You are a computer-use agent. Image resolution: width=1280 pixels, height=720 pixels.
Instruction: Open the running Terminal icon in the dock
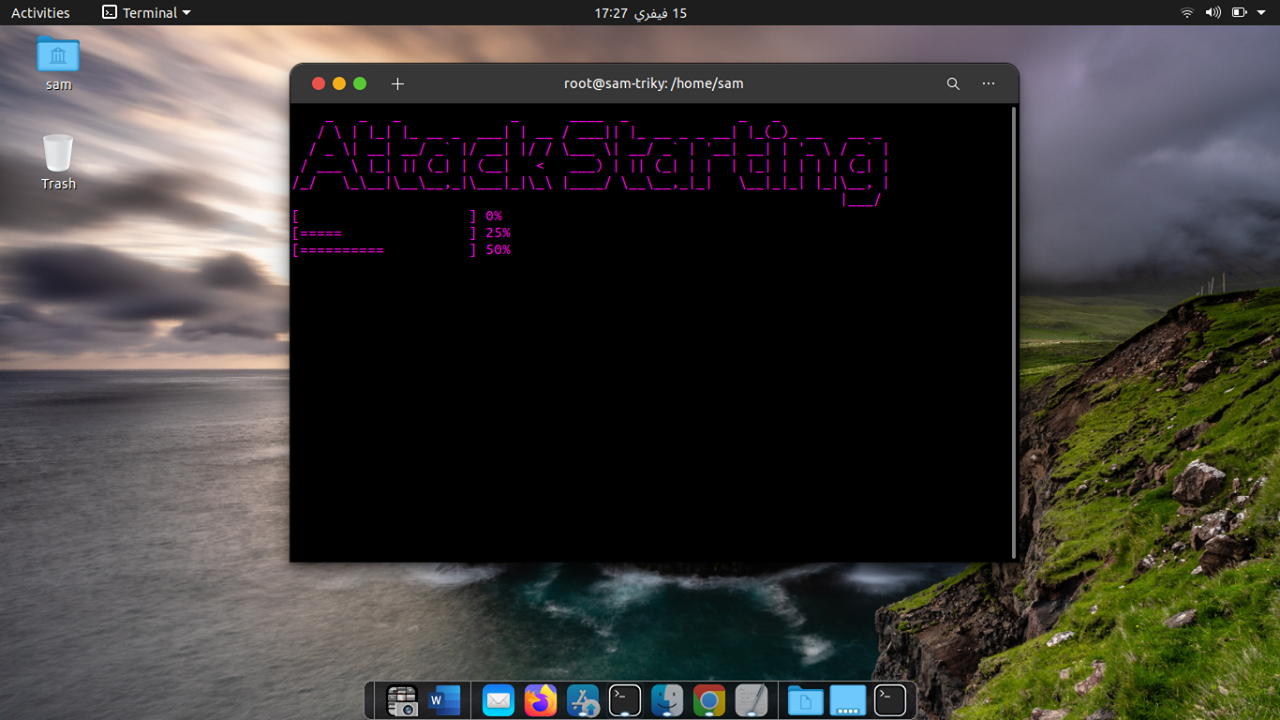(625, 700)
